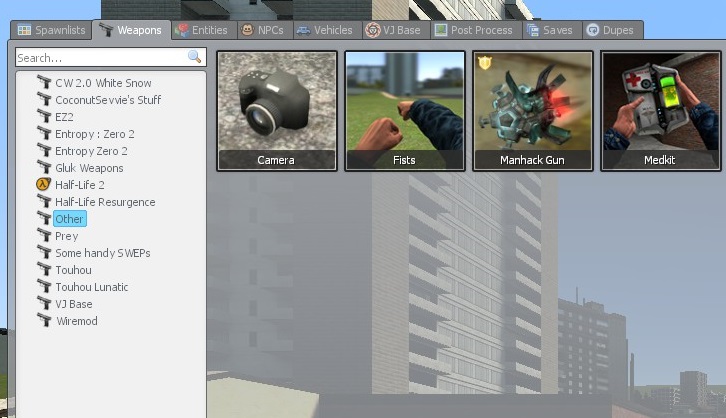The image size is (726, 418).
Task: Open the NPCs tab
Action: point(265,30)
